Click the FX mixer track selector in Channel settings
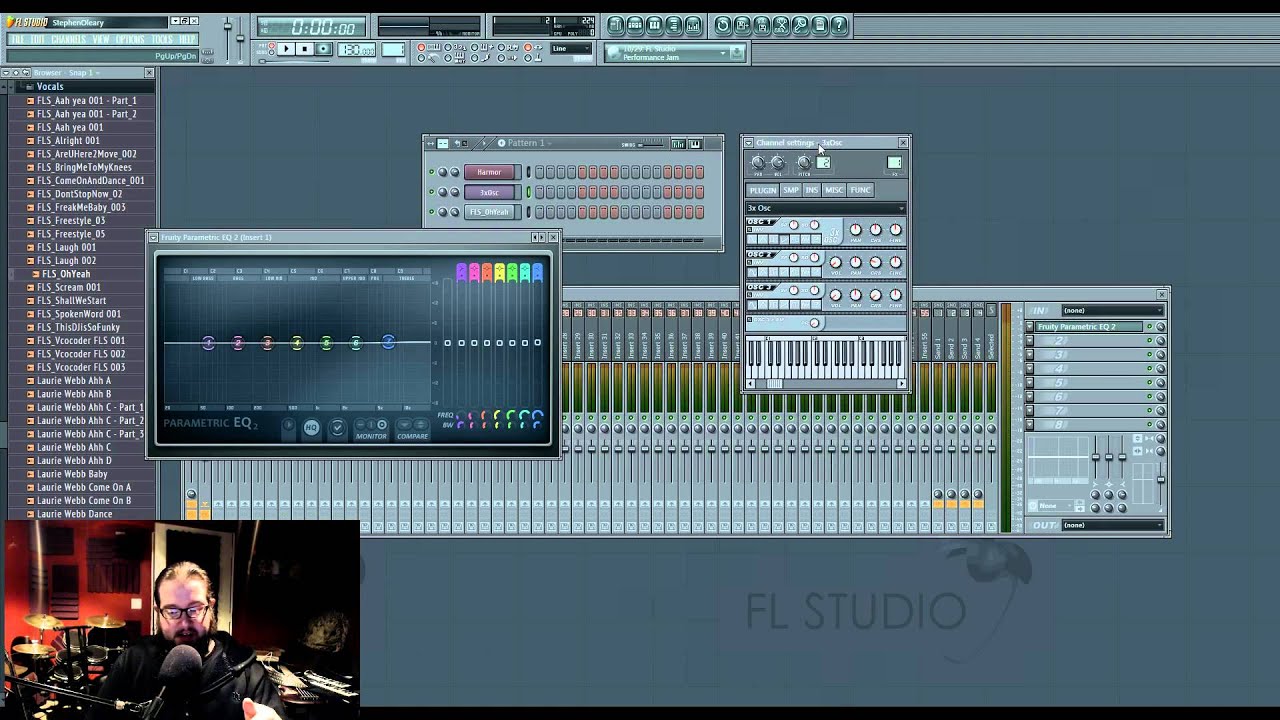The height and width of the screenshot is (720, 1280). click(894, 162)
